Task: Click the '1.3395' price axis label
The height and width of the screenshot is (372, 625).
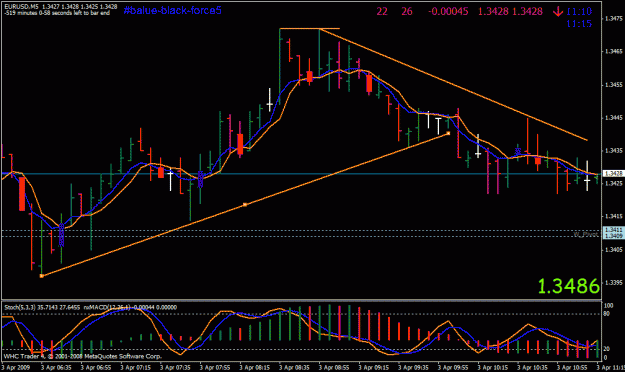Action: 614,283
